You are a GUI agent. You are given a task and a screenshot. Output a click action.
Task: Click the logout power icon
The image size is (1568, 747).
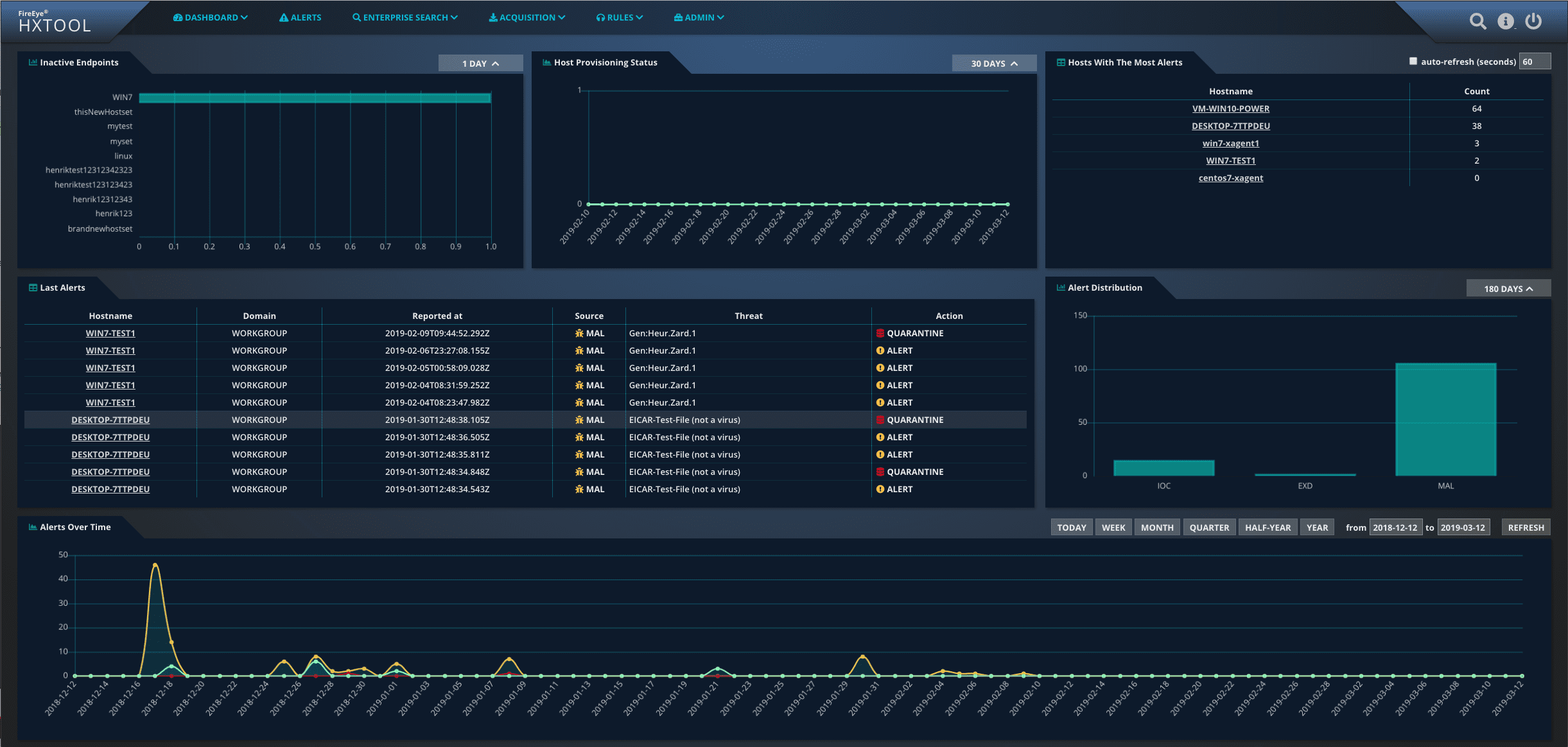tap(1535, 21)
